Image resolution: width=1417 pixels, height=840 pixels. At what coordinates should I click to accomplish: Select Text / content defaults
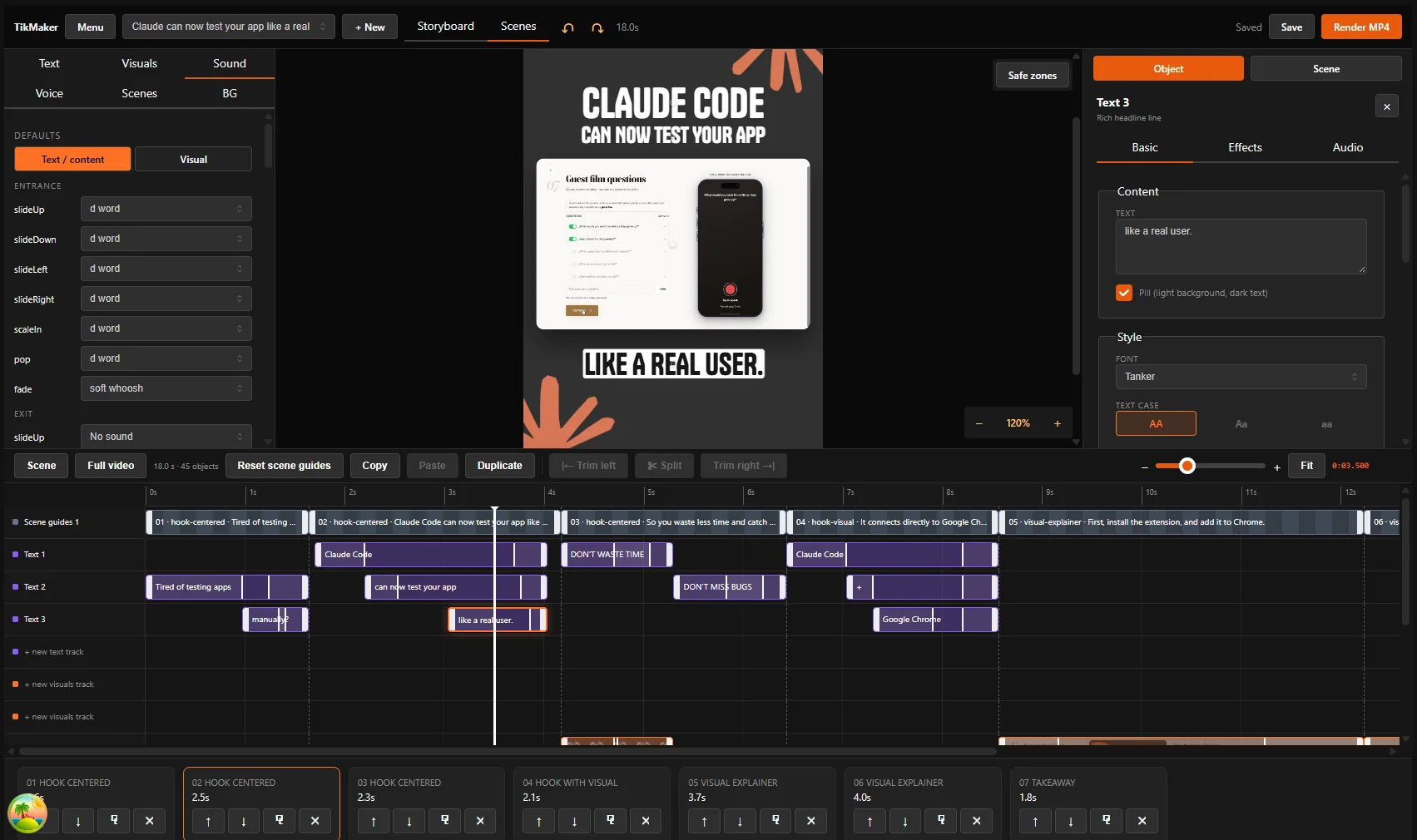(x=72, y=159)
